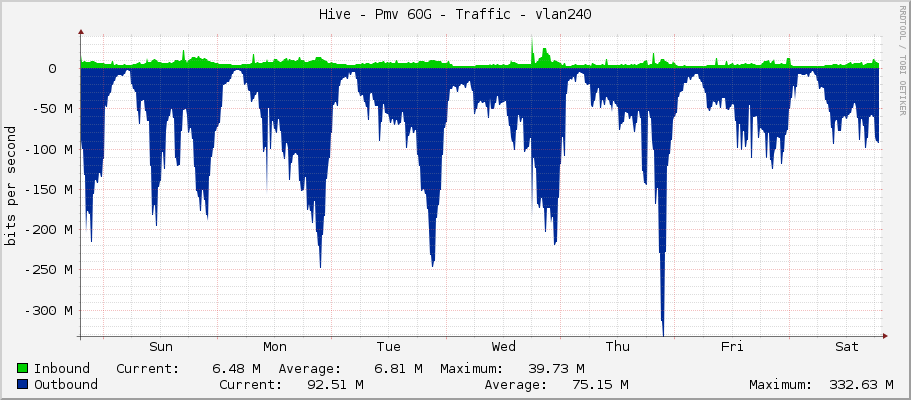The height and width of the screenshot is (400, 911).
Task: Click the "-300 M" y-axis value
Action: click(48, 310)
